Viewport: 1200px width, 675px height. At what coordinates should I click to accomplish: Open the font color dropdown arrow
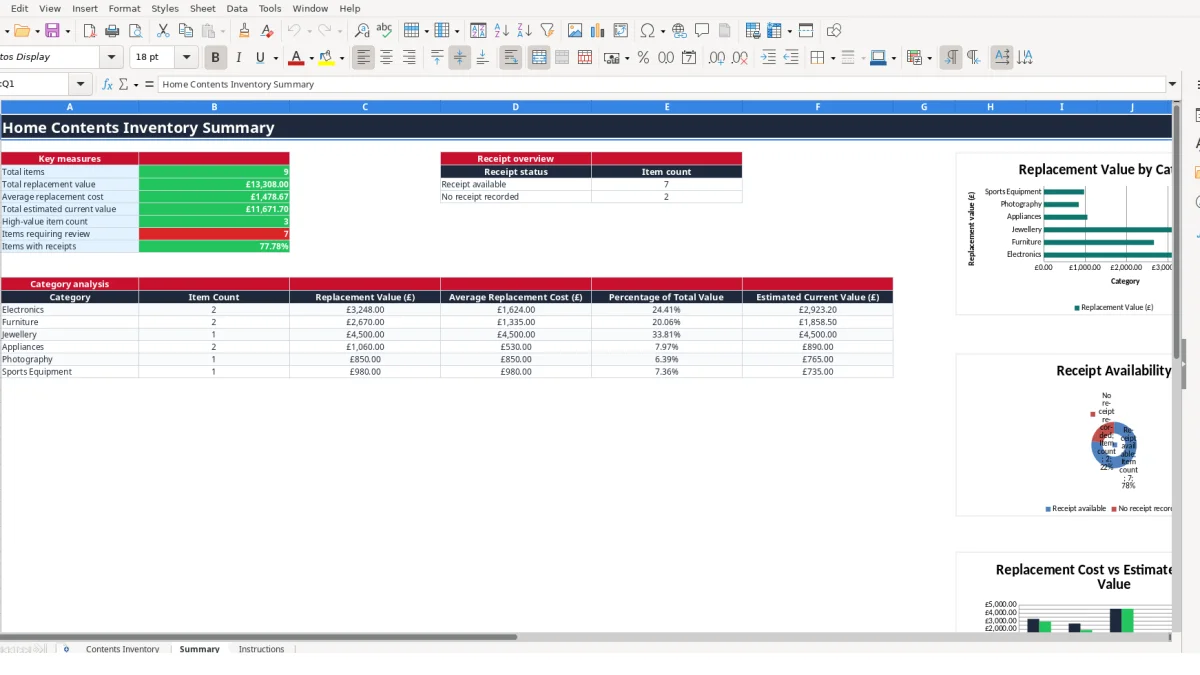tap(311, 58)
